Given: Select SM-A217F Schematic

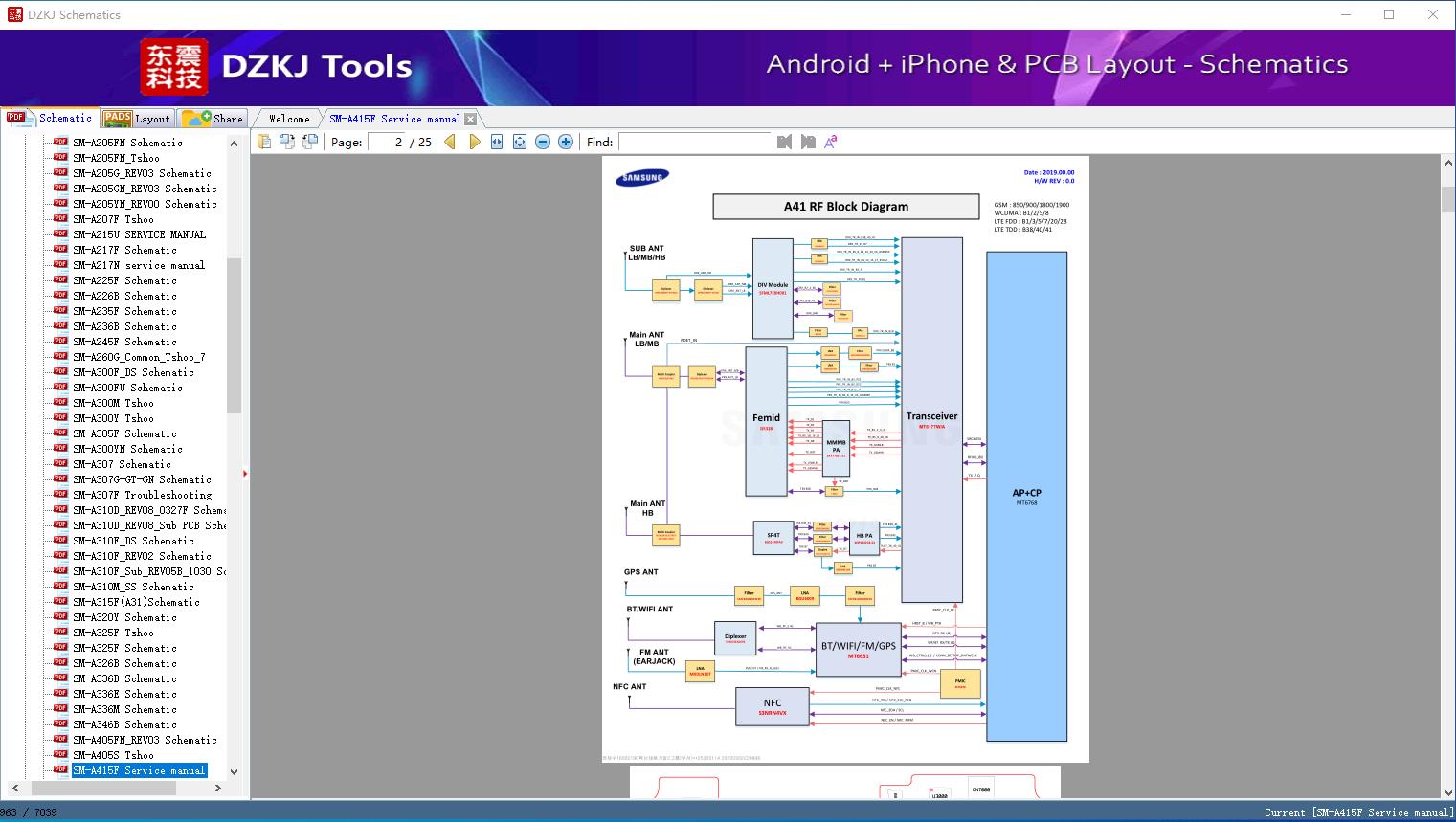Looking at the screenshot, I should (x=124, y=250).
